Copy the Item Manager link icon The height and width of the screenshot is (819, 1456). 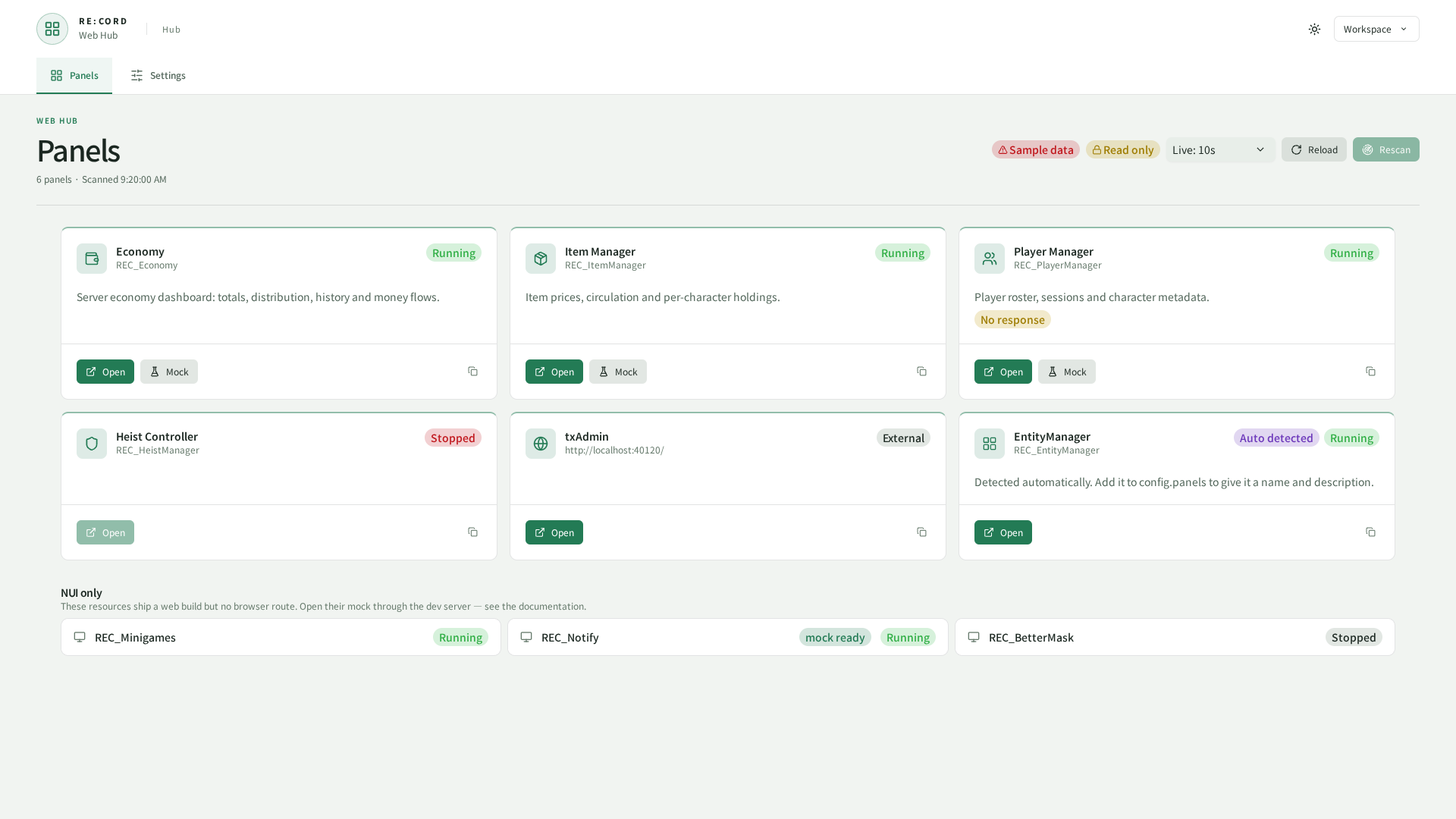tap(921, 372)
